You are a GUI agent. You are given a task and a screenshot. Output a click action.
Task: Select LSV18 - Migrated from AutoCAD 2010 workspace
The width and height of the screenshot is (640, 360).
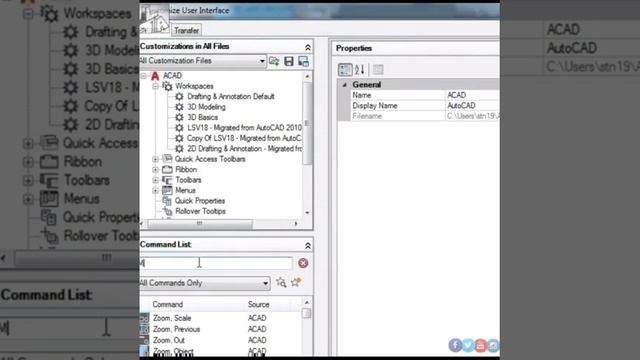pyautogui.click(x=244, y=128)
